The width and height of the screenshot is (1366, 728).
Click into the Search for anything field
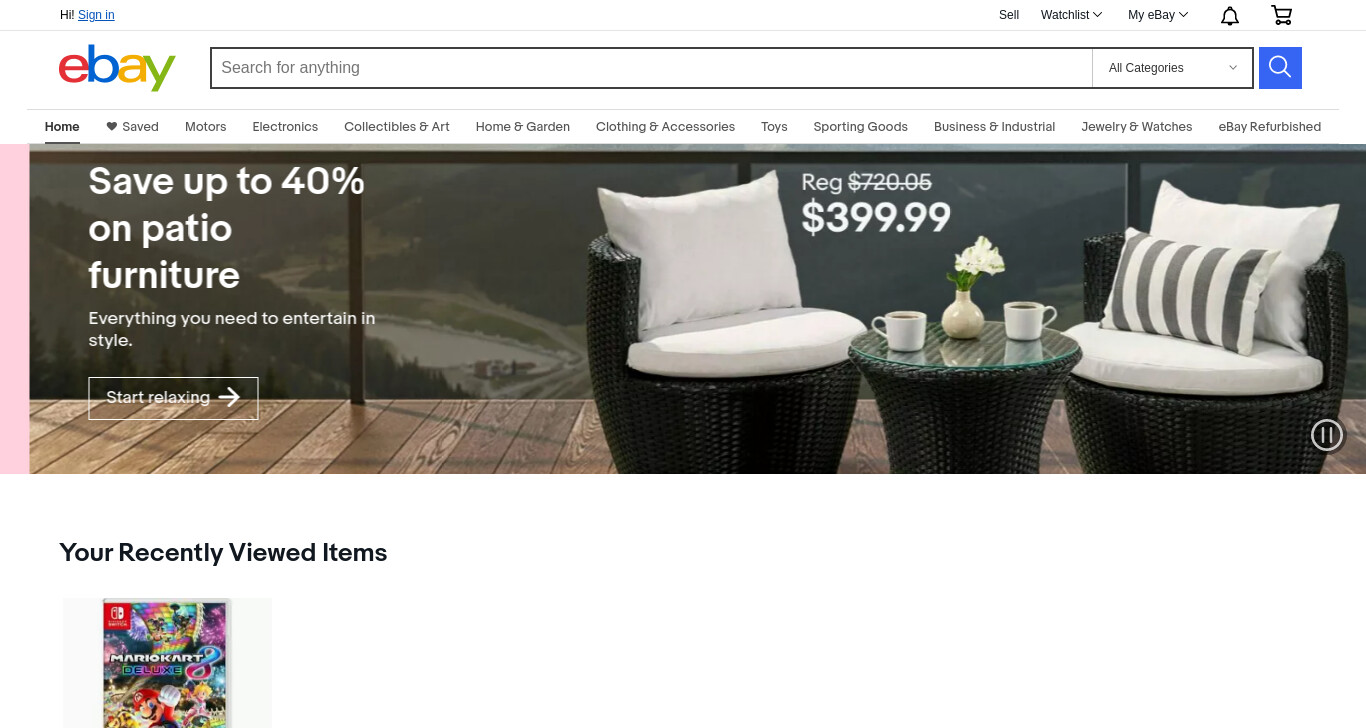tap(651, 68)
